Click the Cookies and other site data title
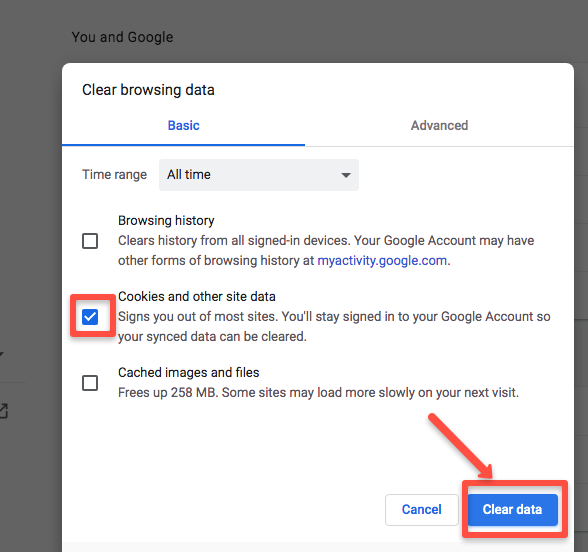This screenshot has width=588, height=552. click(x=197, y=297)
